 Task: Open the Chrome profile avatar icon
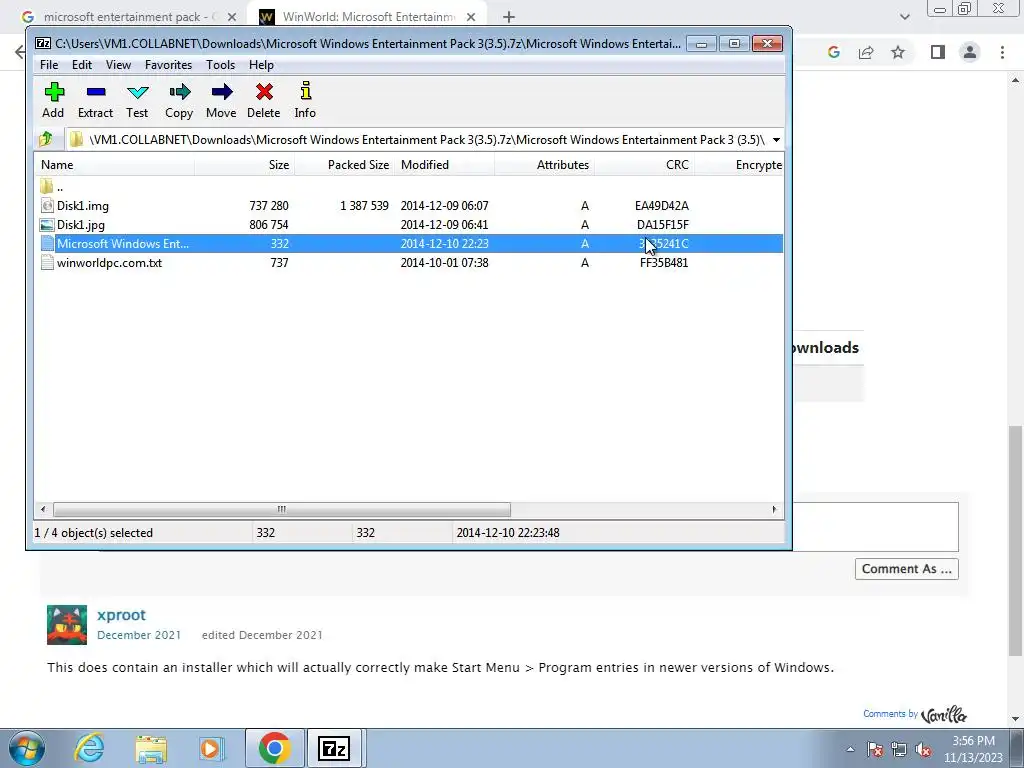(970, 52)
